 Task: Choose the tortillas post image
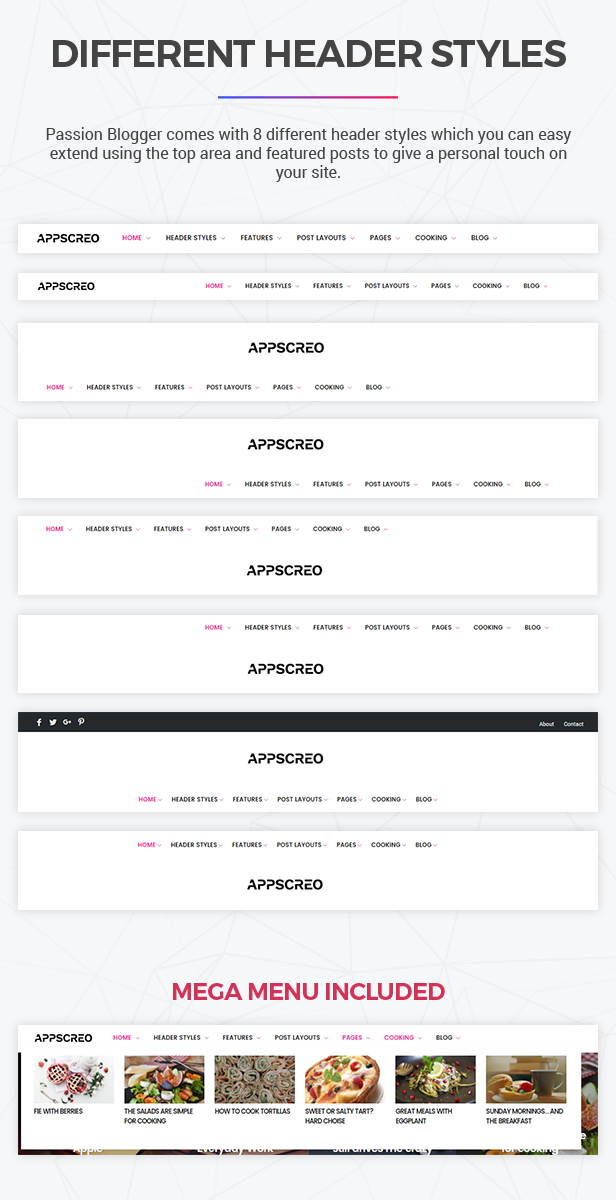(255, 1079)
